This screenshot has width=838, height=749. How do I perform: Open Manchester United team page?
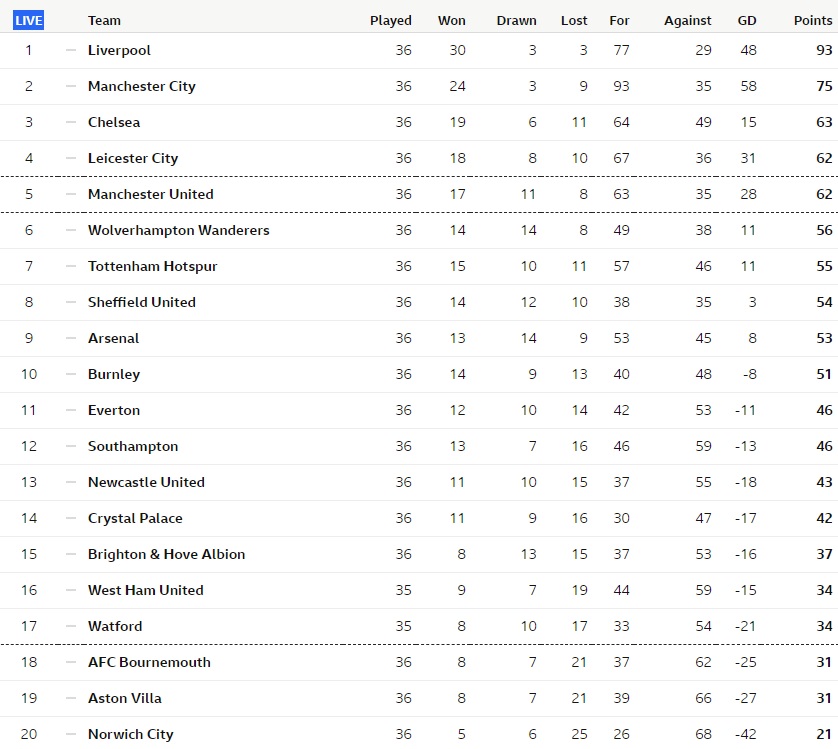(x=151, y=194)
